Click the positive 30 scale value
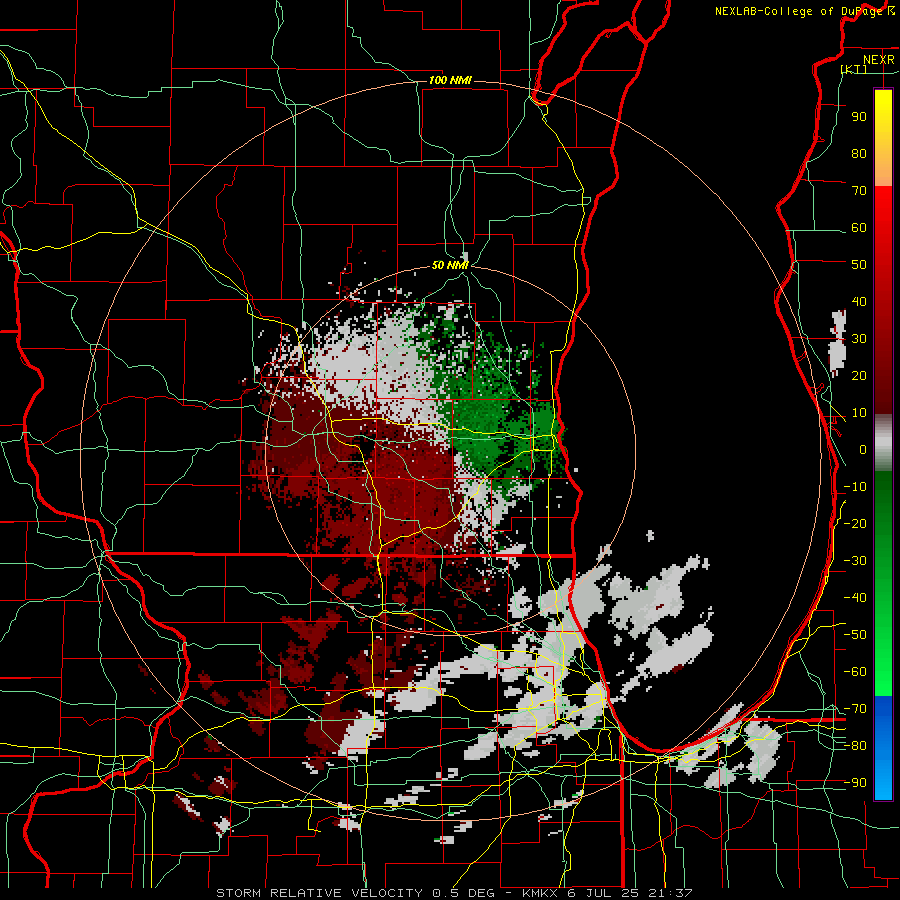Screen dimensions: 900x900 (x=859, y=339)
